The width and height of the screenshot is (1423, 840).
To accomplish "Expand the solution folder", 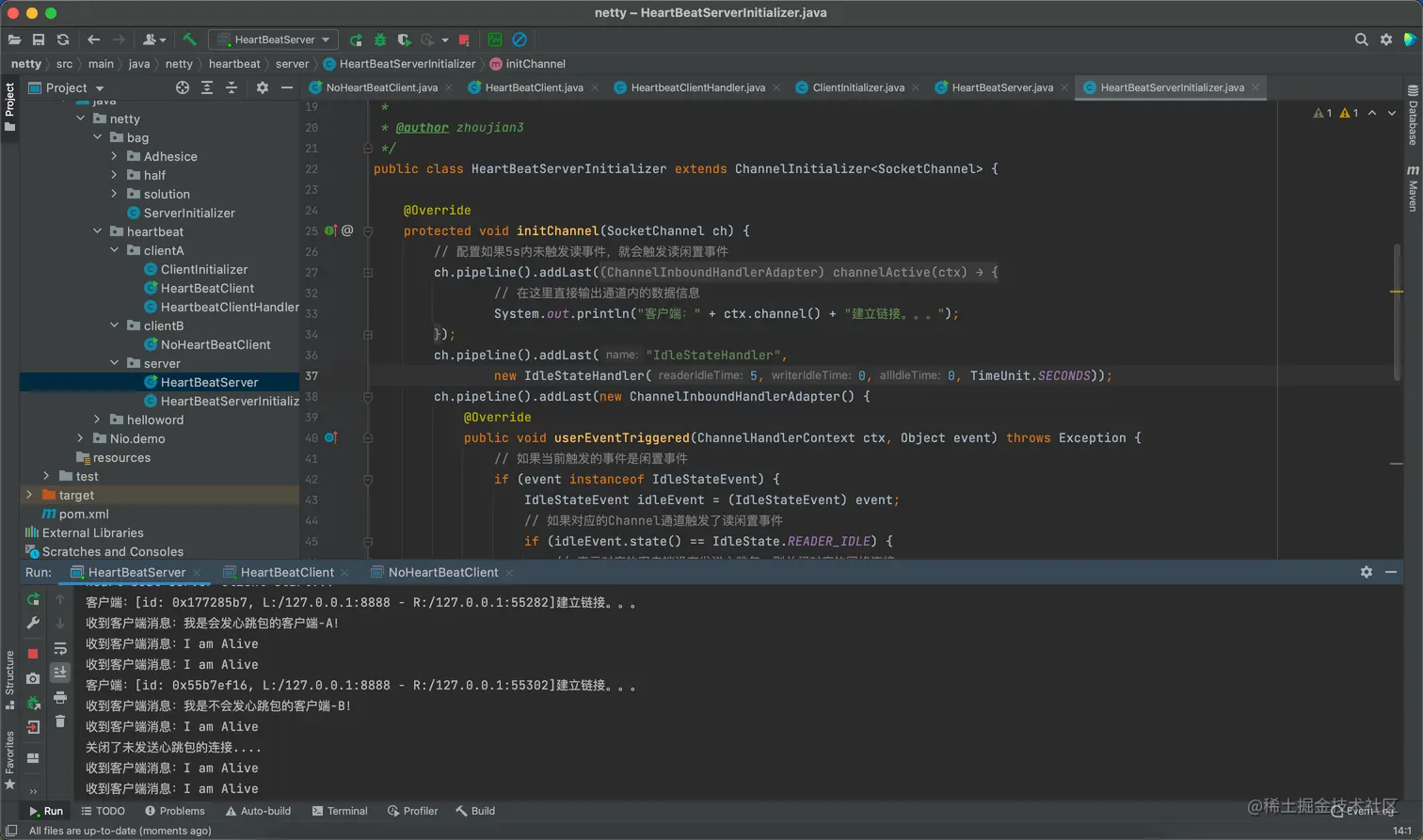I will click(115, 194).
